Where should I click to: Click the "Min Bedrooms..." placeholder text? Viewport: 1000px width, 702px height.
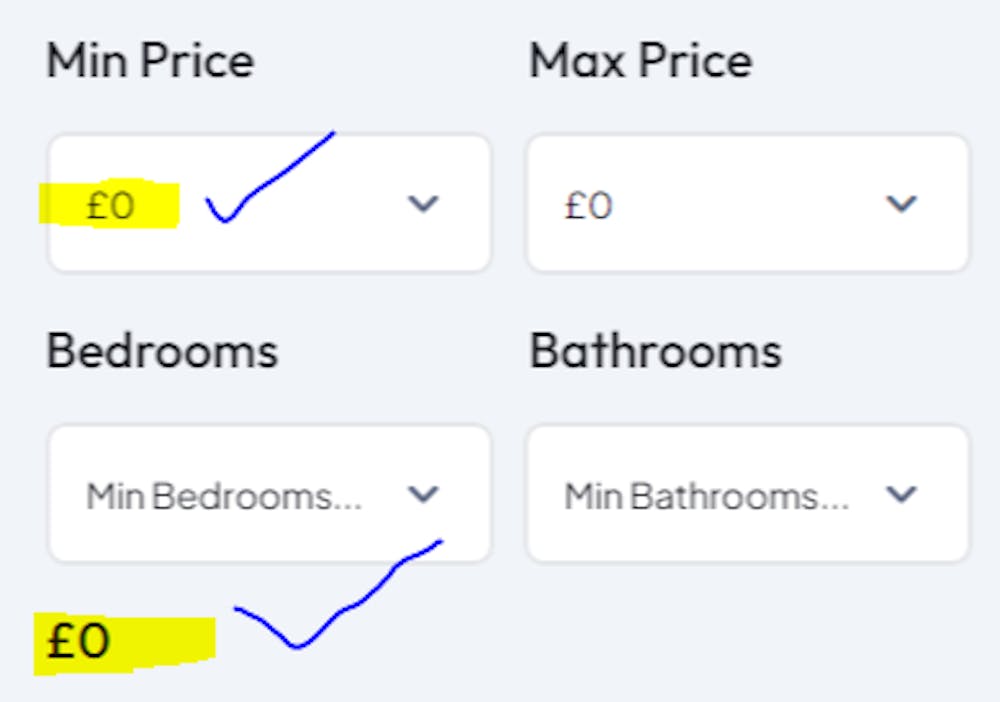coord(223,496)
